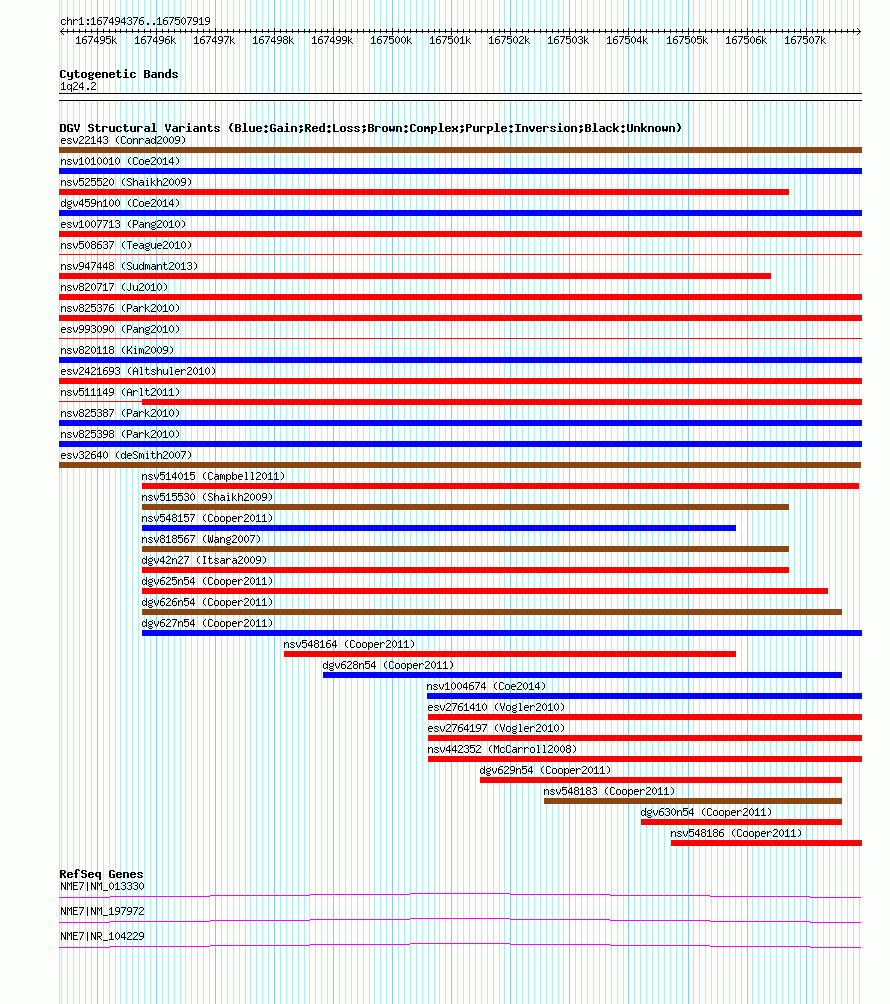
Task: Select dgv628n54 (Cooper2011) label
Action: point(388,666)
